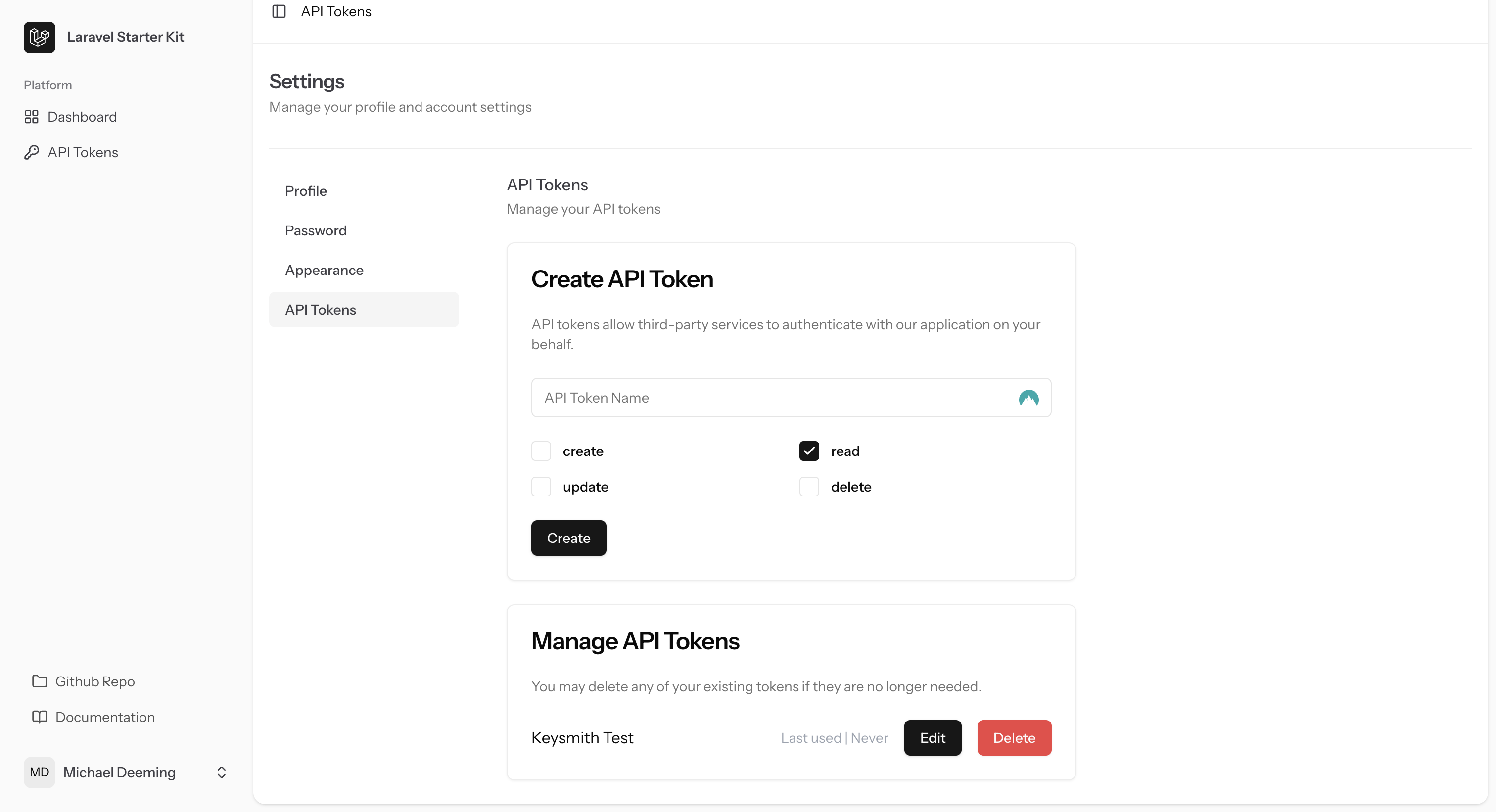Edit the Keysmith Test token
Image resolution: width=1496 pixels, height=812 pixels.
tap(932, 738)
